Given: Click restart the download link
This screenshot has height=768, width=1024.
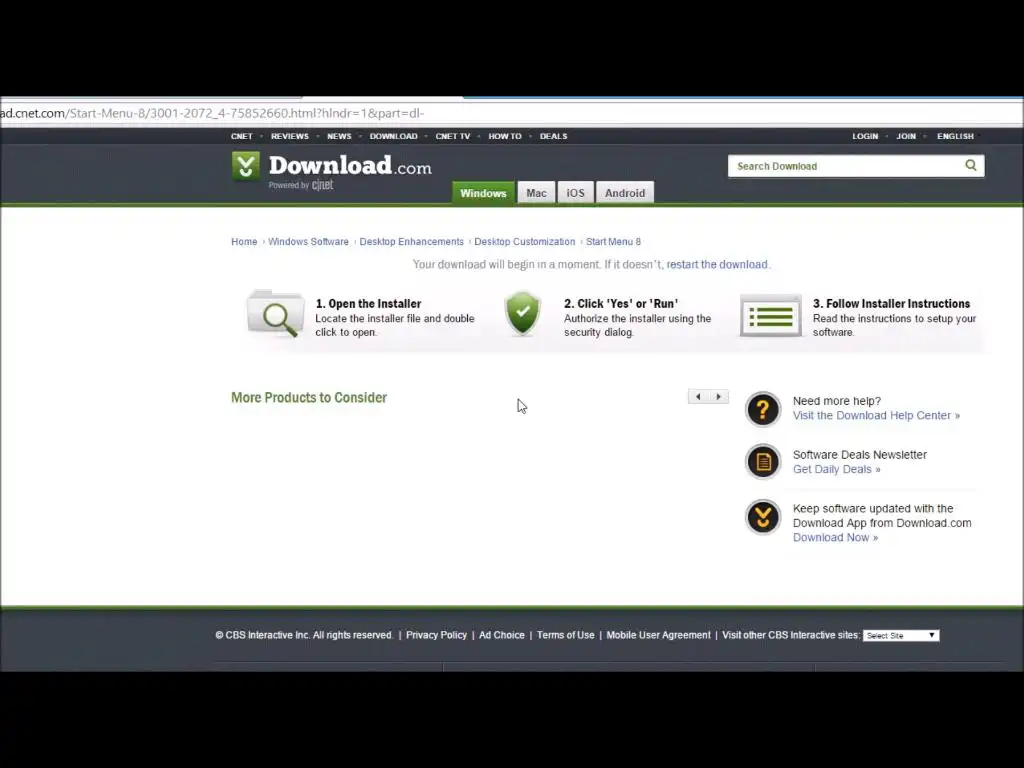Looking at the screenshot, I should pos(717,264).
